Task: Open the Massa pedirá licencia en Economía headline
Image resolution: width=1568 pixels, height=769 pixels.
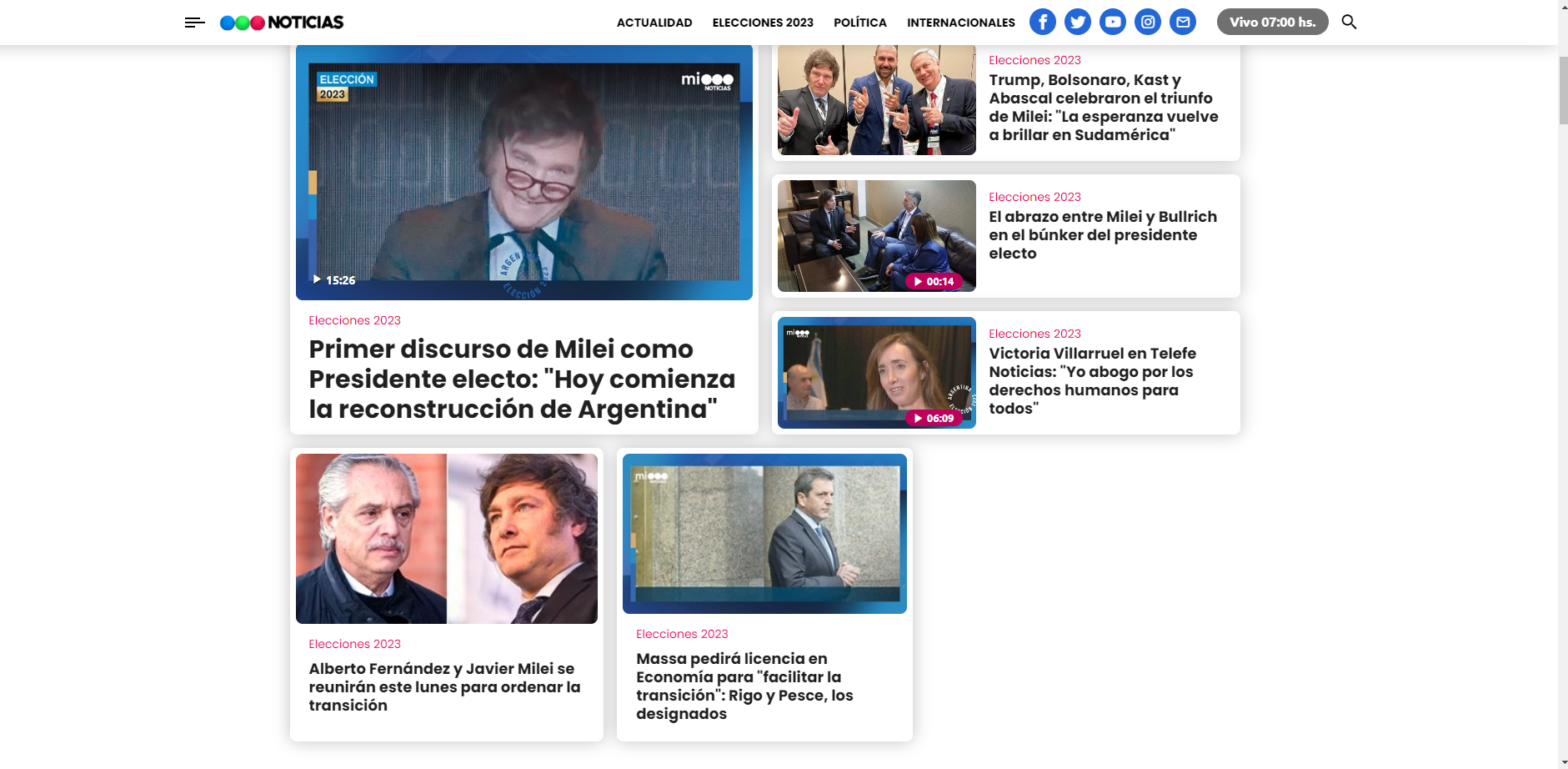Action: click(744, 686)
